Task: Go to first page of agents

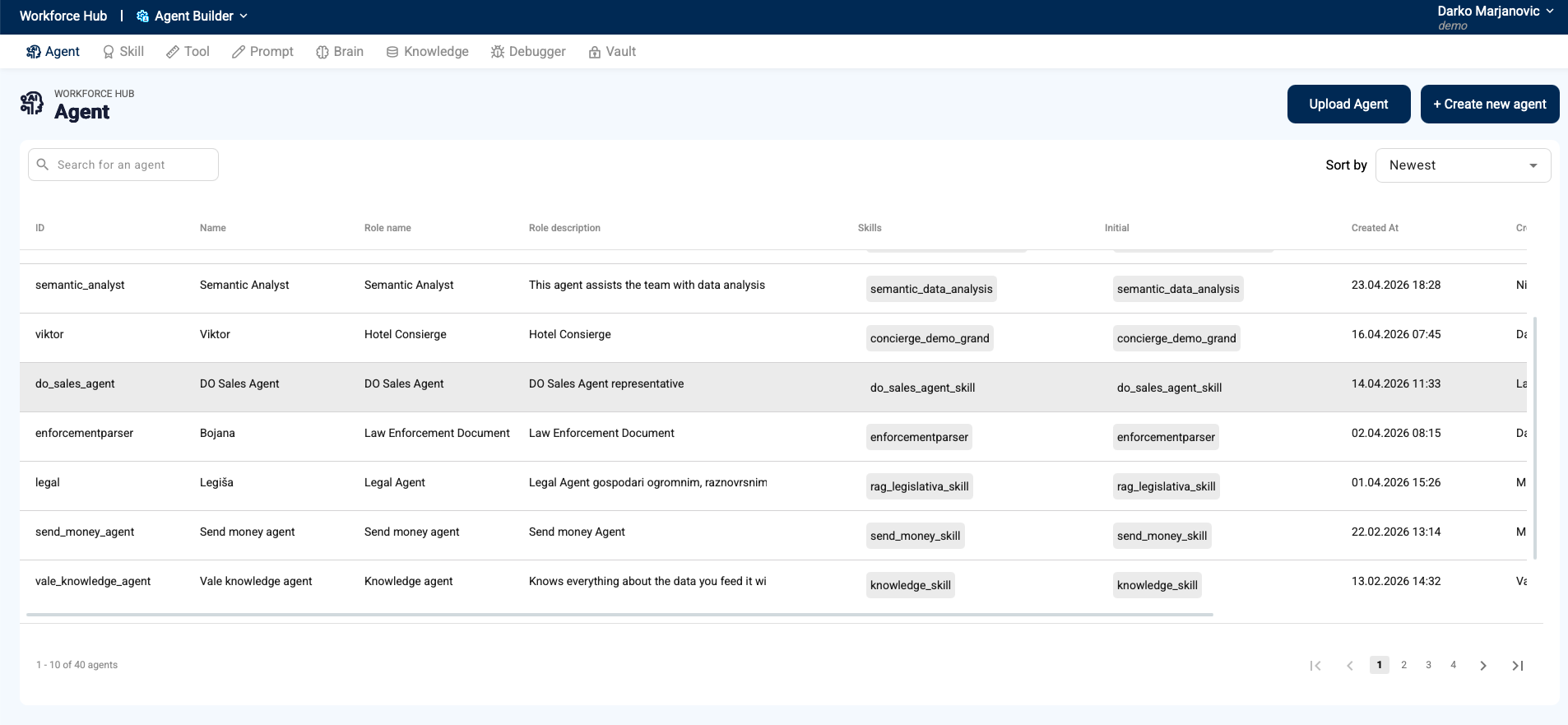Action: pos(1315,666)
